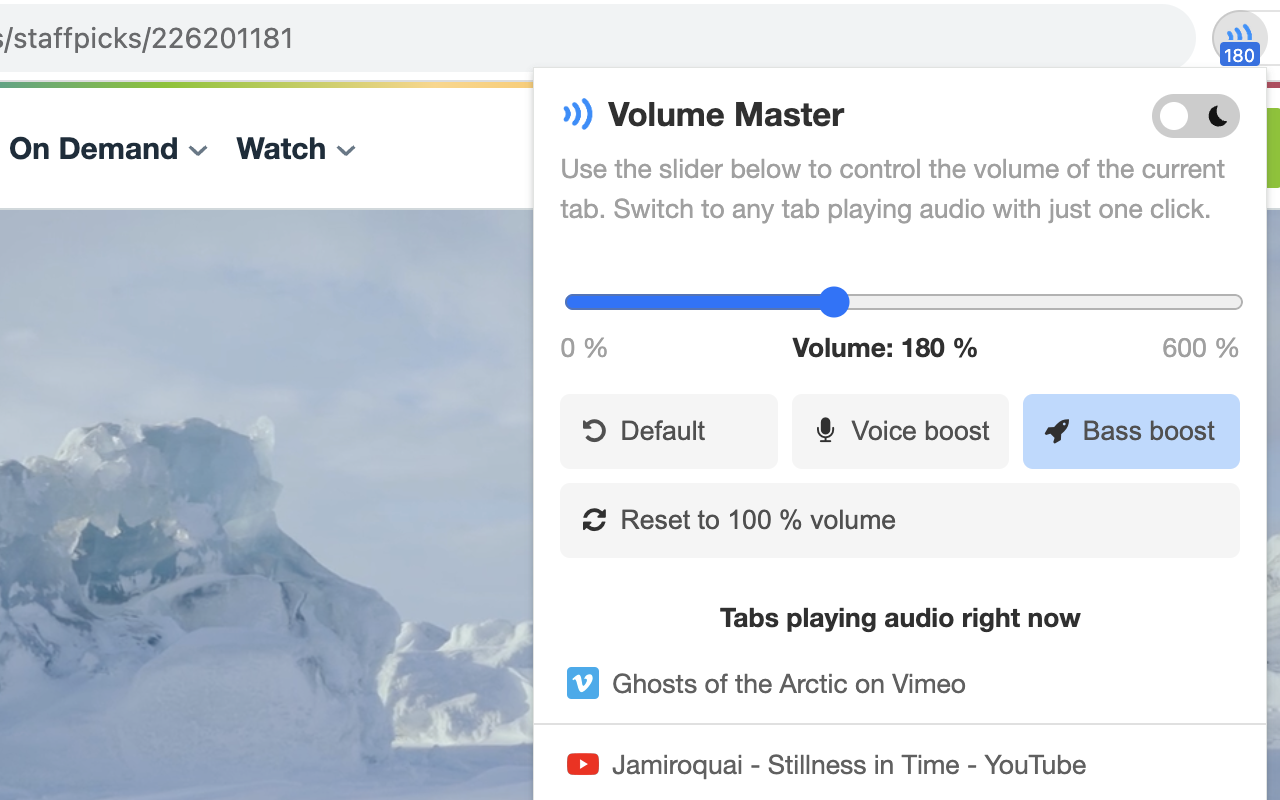This screenshot has height=800, width=1280.
Task: Click the Vimeo icon next to Ghosts of the Arctic
Action: tap(583, 684)
